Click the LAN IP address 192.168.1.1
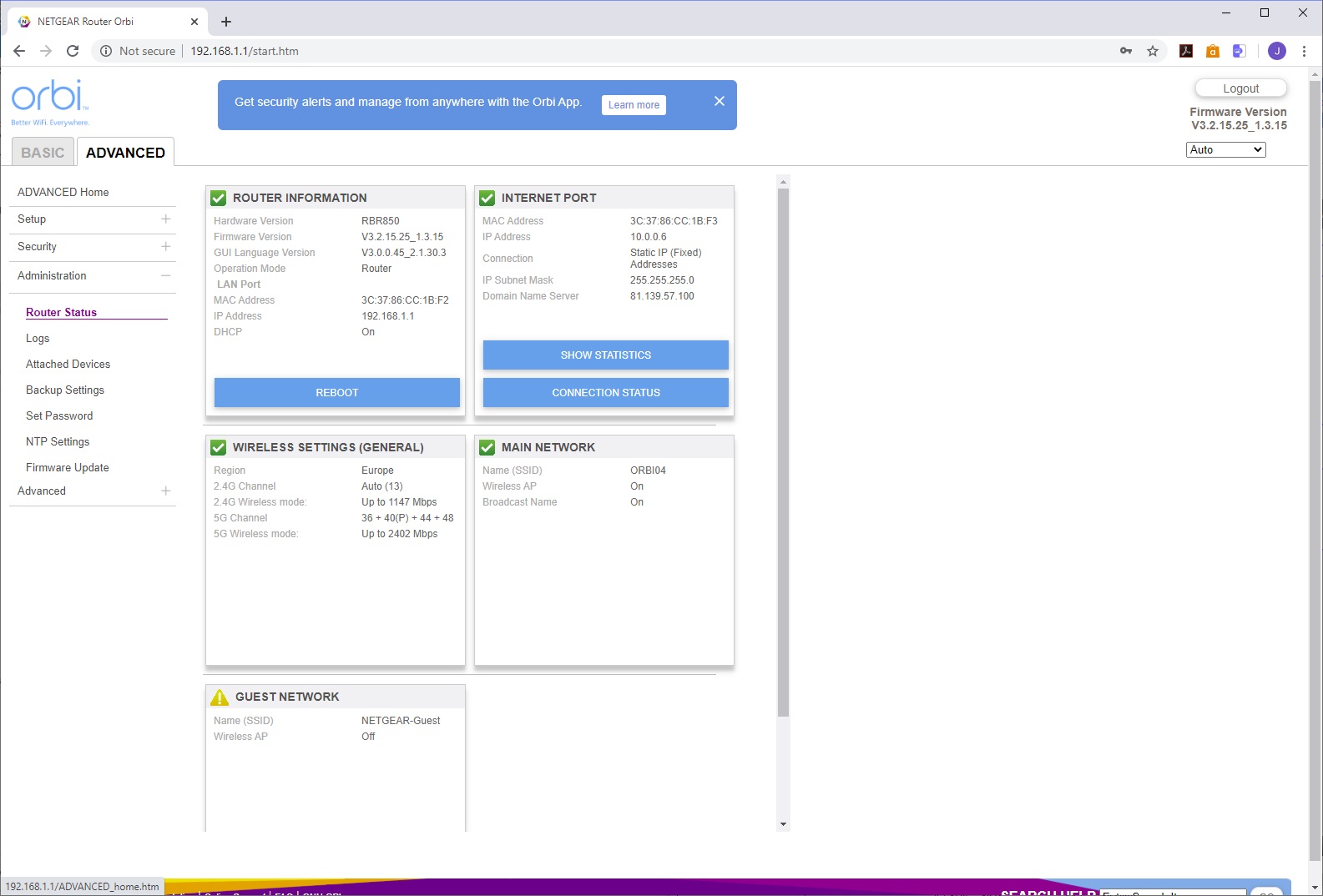Screen dimensions: 1323x896 (388, 316)
